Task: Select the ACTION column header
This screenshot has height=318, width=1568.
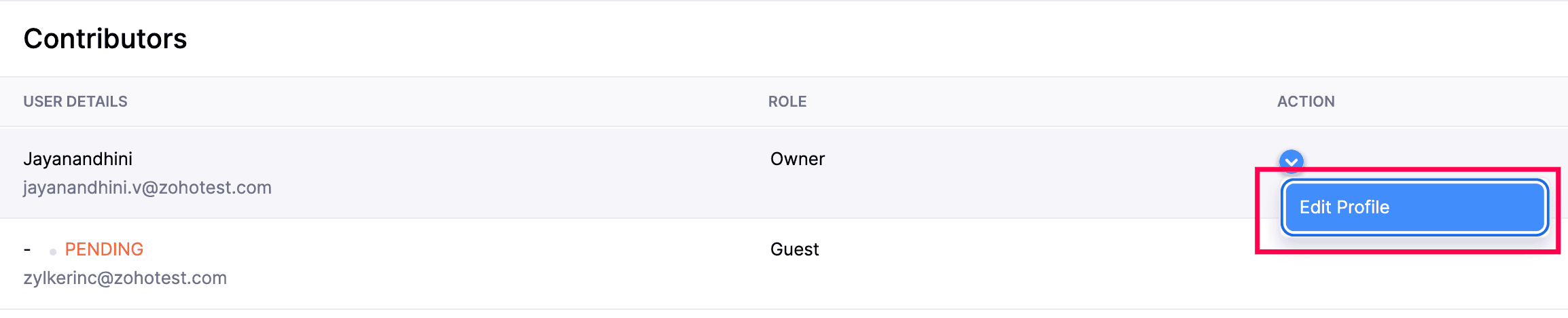Action: [1306, 102]
